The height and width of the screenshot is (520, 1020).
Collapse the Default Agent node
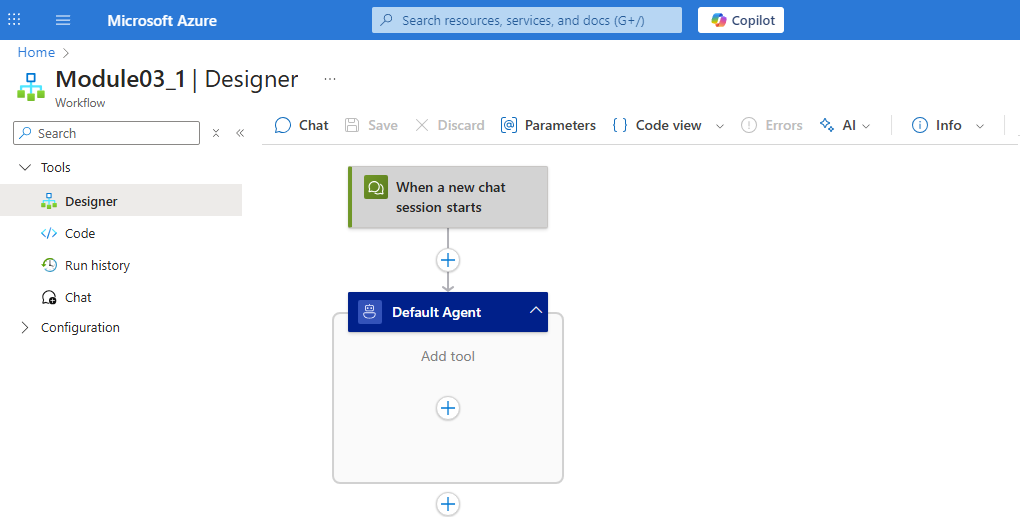tap(535, 310)
